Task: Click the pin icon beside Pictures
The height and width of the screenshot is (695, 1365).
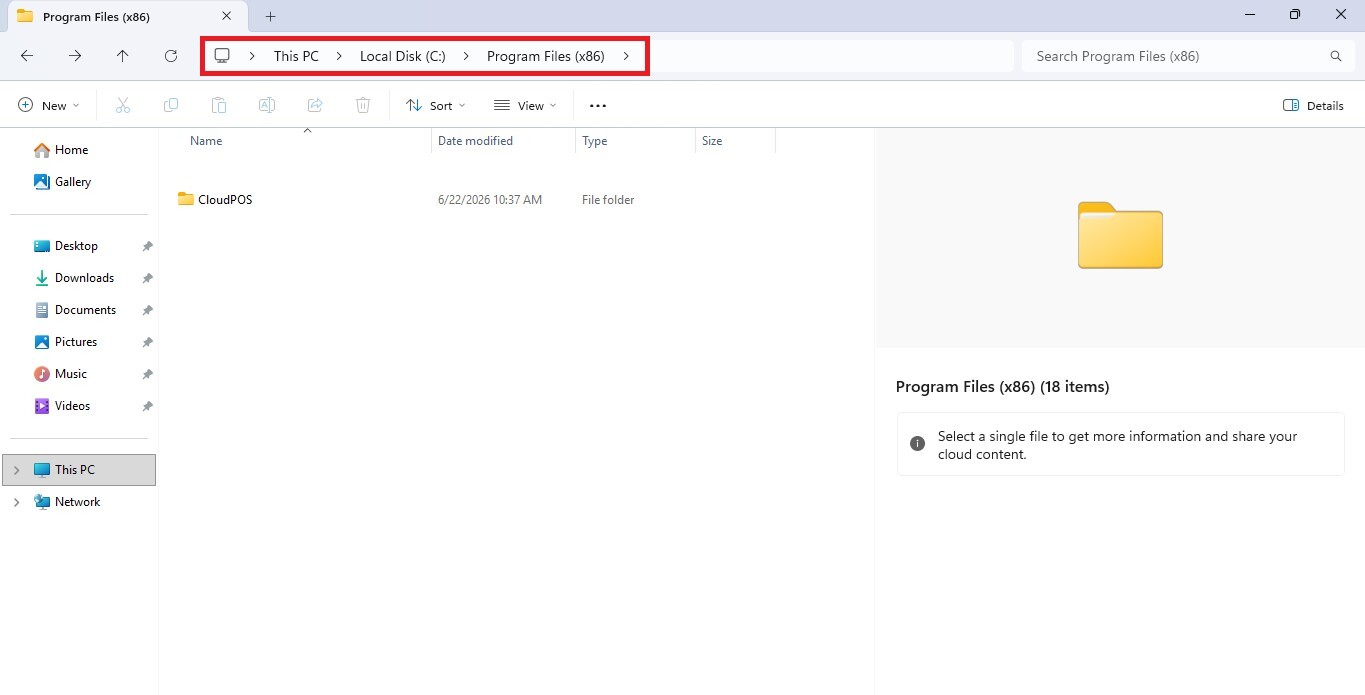Action: point(147,342)
